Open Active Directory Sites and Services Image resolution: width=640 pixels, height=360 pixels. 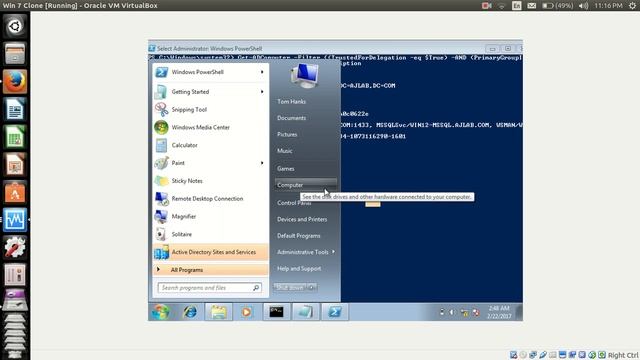210,252
